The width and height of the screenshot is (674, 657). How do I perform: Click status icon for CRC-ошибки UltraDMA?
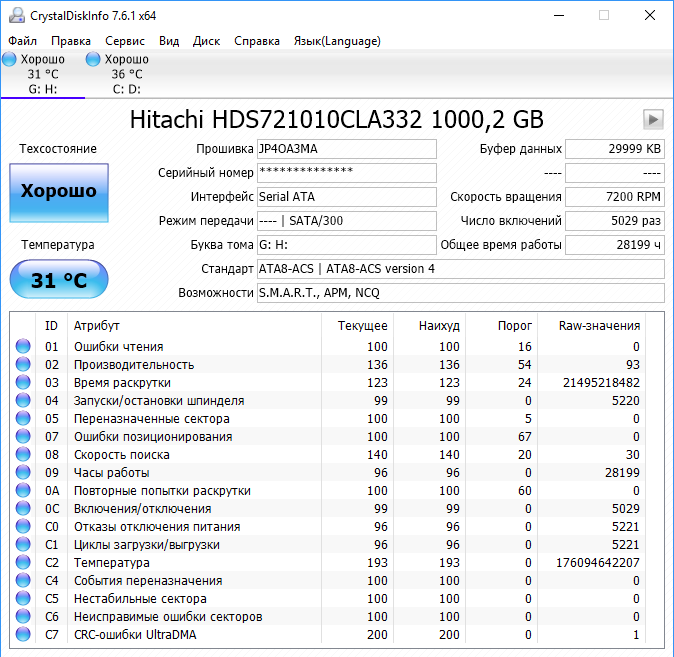coord(23,635)
